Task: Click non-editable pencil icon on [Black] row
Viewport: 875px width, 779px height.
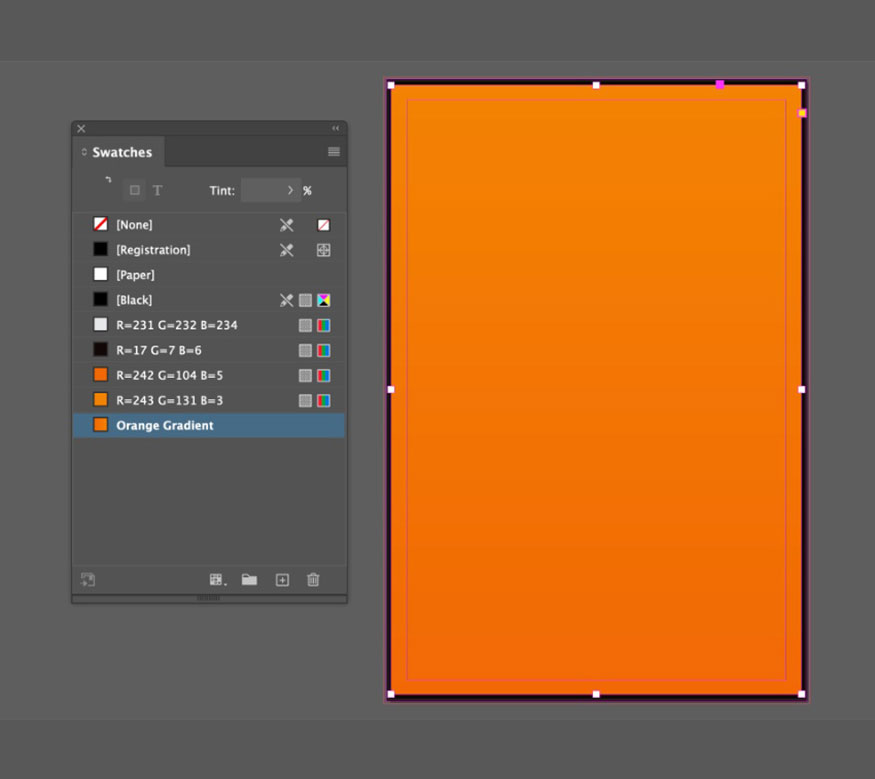Action: (x=286, y=300)
